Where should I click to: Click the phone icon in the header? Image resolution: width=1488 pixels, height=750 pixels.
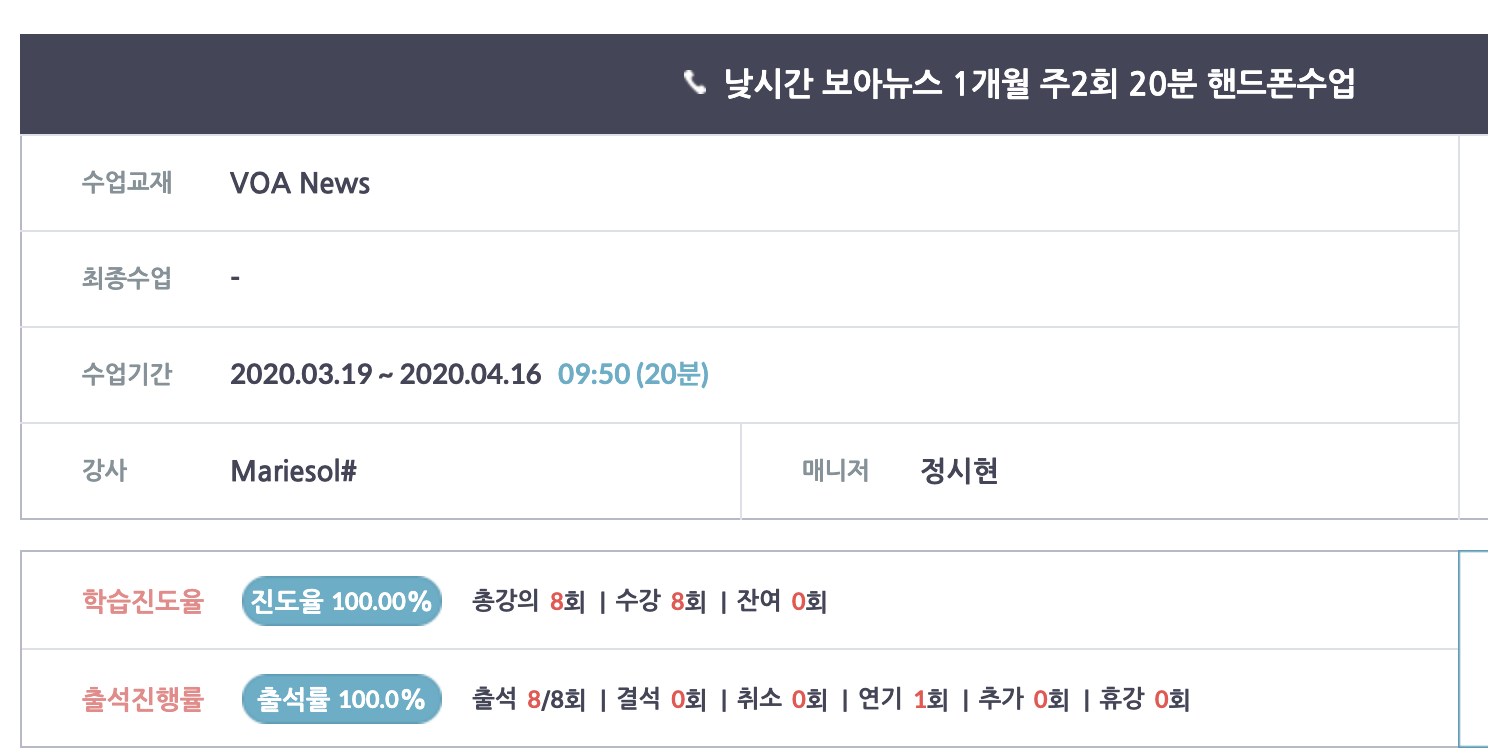click(695, 83)
